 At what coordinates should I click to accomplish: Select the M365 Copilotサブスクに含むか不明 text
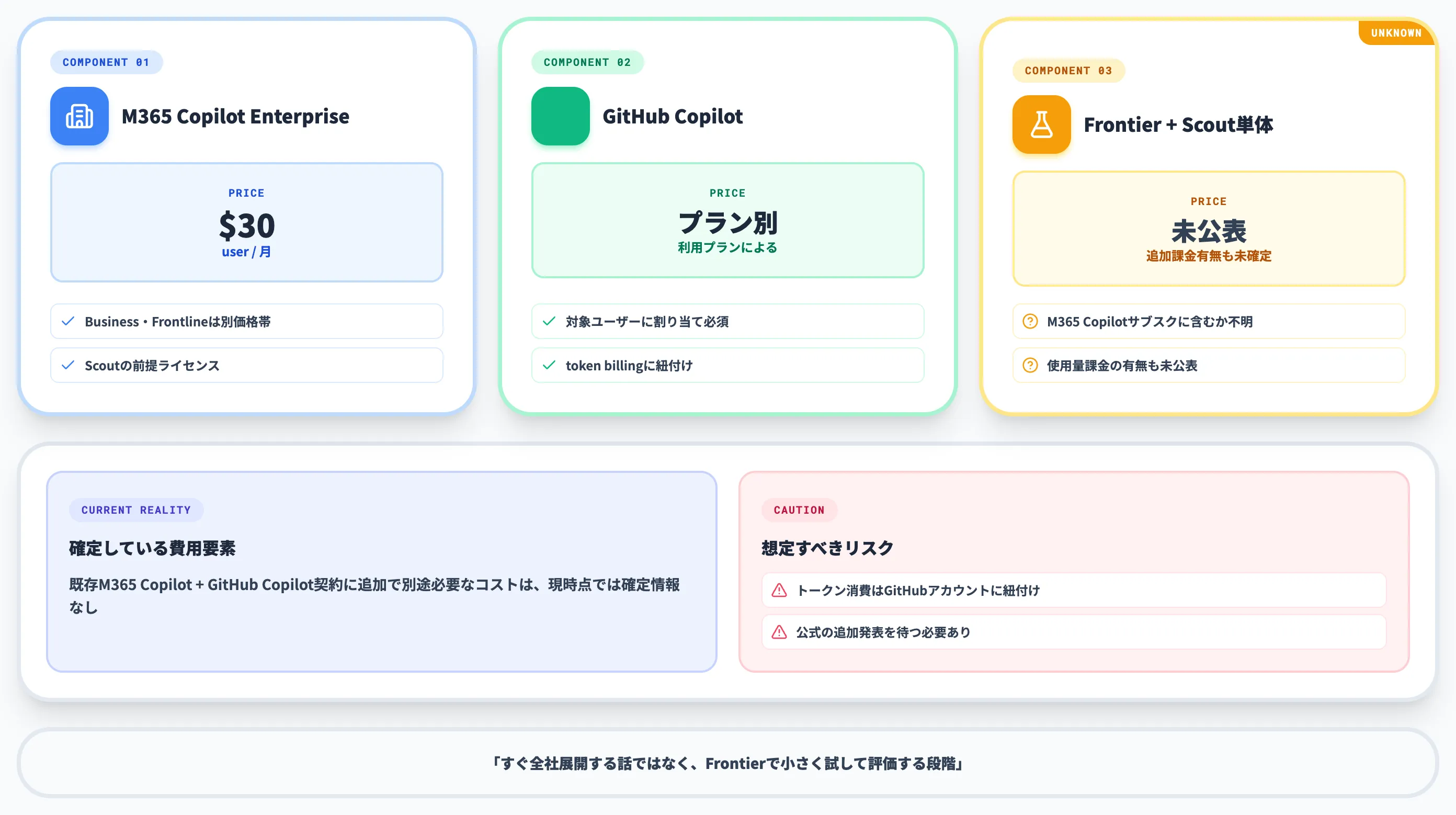point(1150,321)
